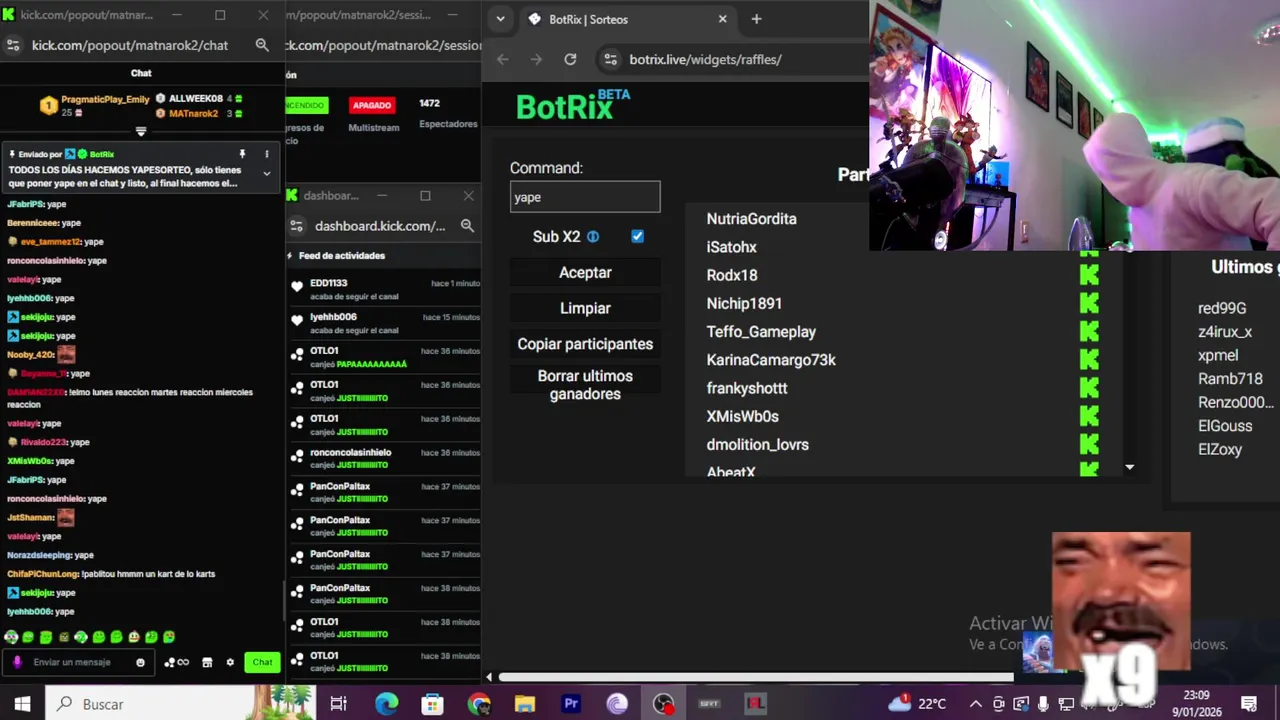Image resolution: width=1280 pixels, height=720 pixels.
Task: View site information for botrix.live
Action: pos(611,59)
